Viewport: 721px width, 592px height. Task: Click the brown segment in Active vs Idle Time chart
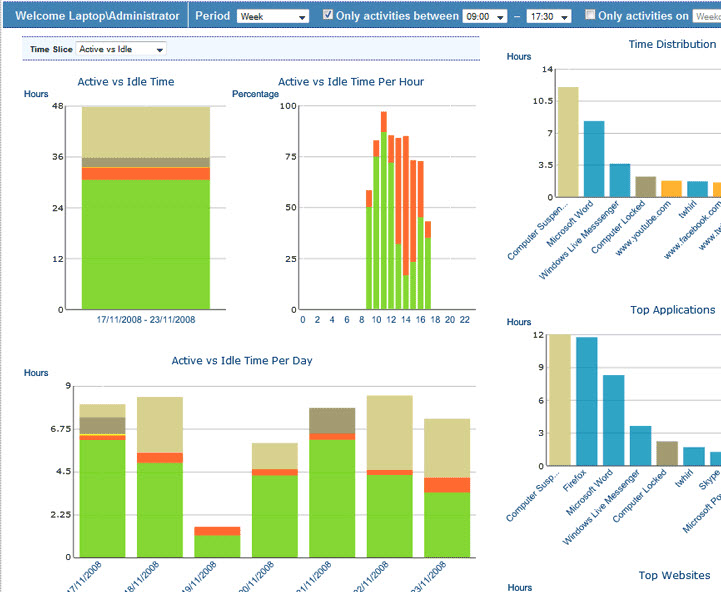(146, 162)
